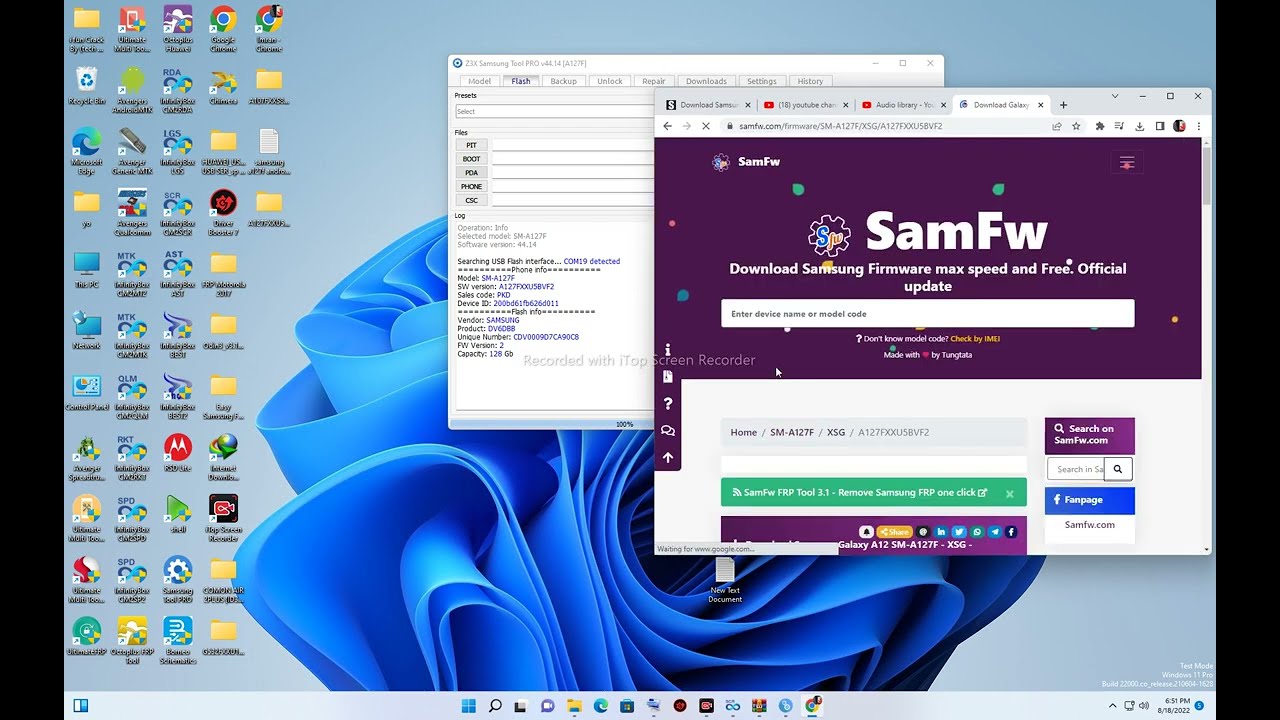
Task: Open Chrome tab search chevron
Action: pyautogui.click(x=1115, y=96)
